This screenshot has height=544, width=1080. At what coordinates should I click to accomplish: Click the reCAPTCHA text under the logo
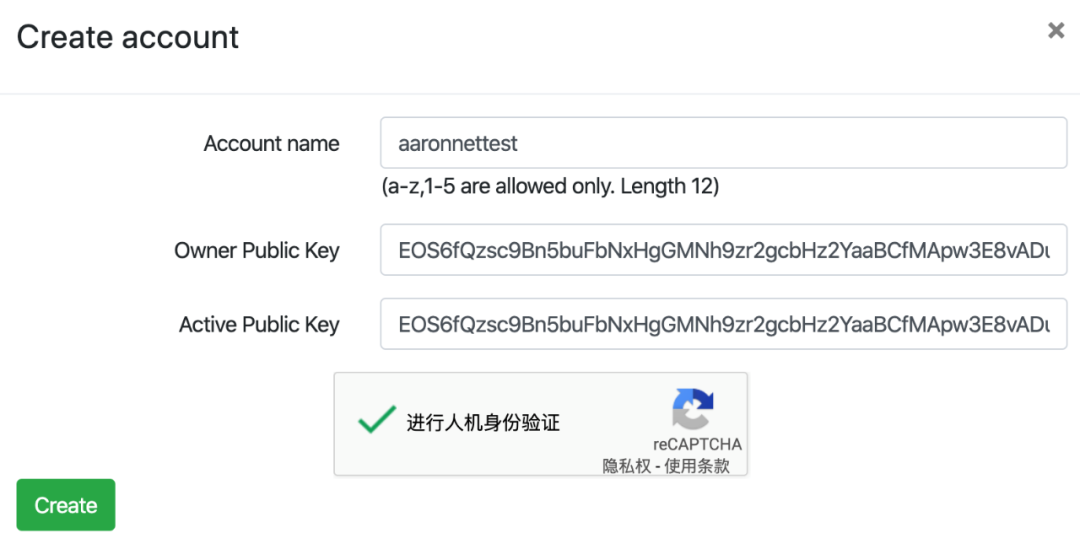[x=697, y=445]
